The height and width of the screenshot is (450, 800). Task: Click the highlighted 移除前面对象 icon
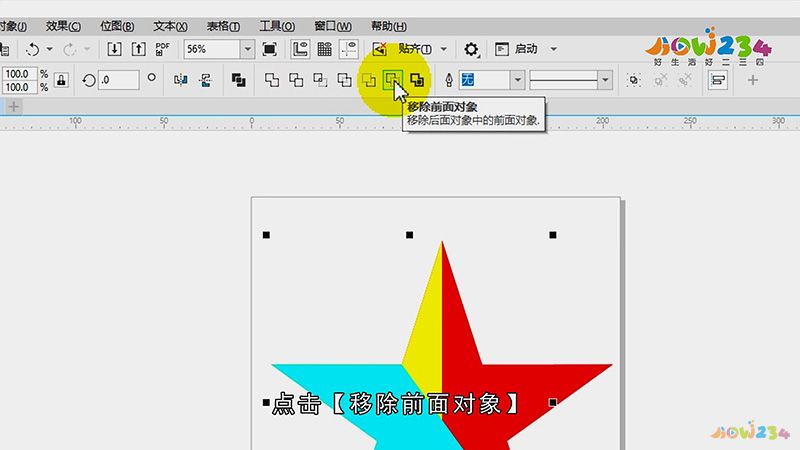(x=392, y=80)
